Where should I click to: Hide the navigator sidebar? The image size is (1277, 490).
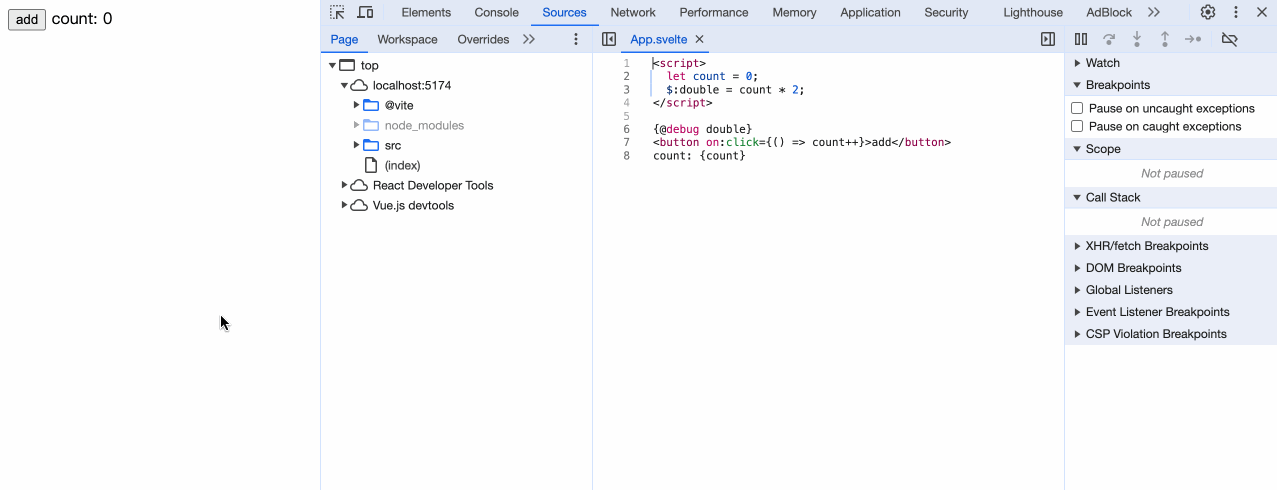(x=609, y=39)
